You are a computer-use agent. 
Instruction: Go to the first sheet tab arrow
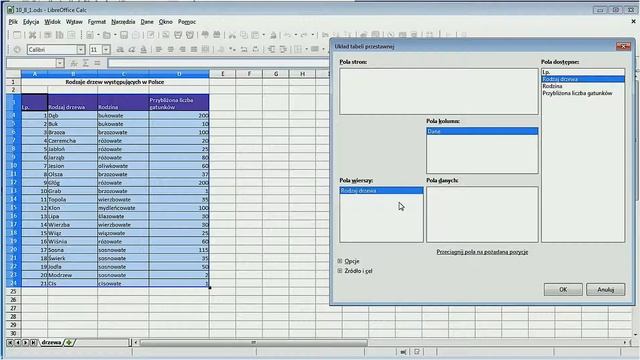point(10,342)
